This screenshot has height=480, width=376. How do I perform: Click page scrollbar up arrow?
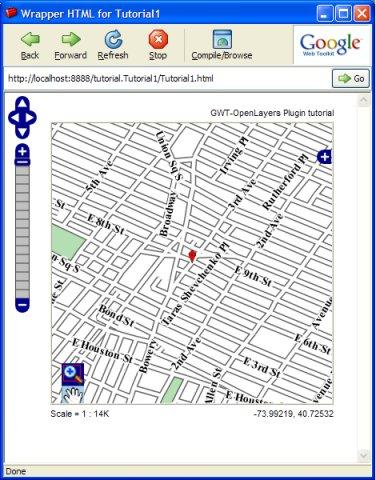coord(363,101)
